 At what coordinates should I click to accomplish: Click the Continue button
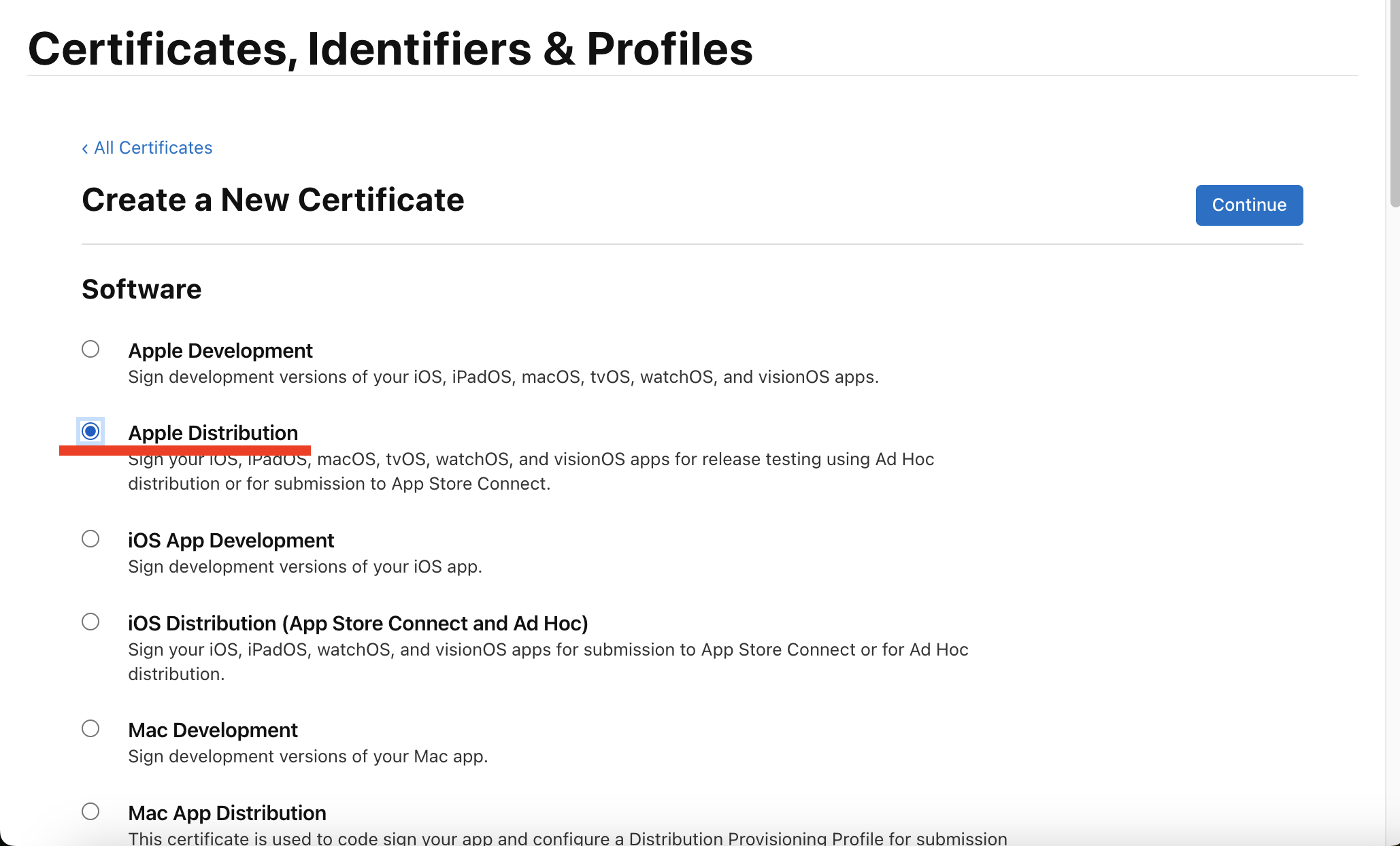(x=1249, y=205)
